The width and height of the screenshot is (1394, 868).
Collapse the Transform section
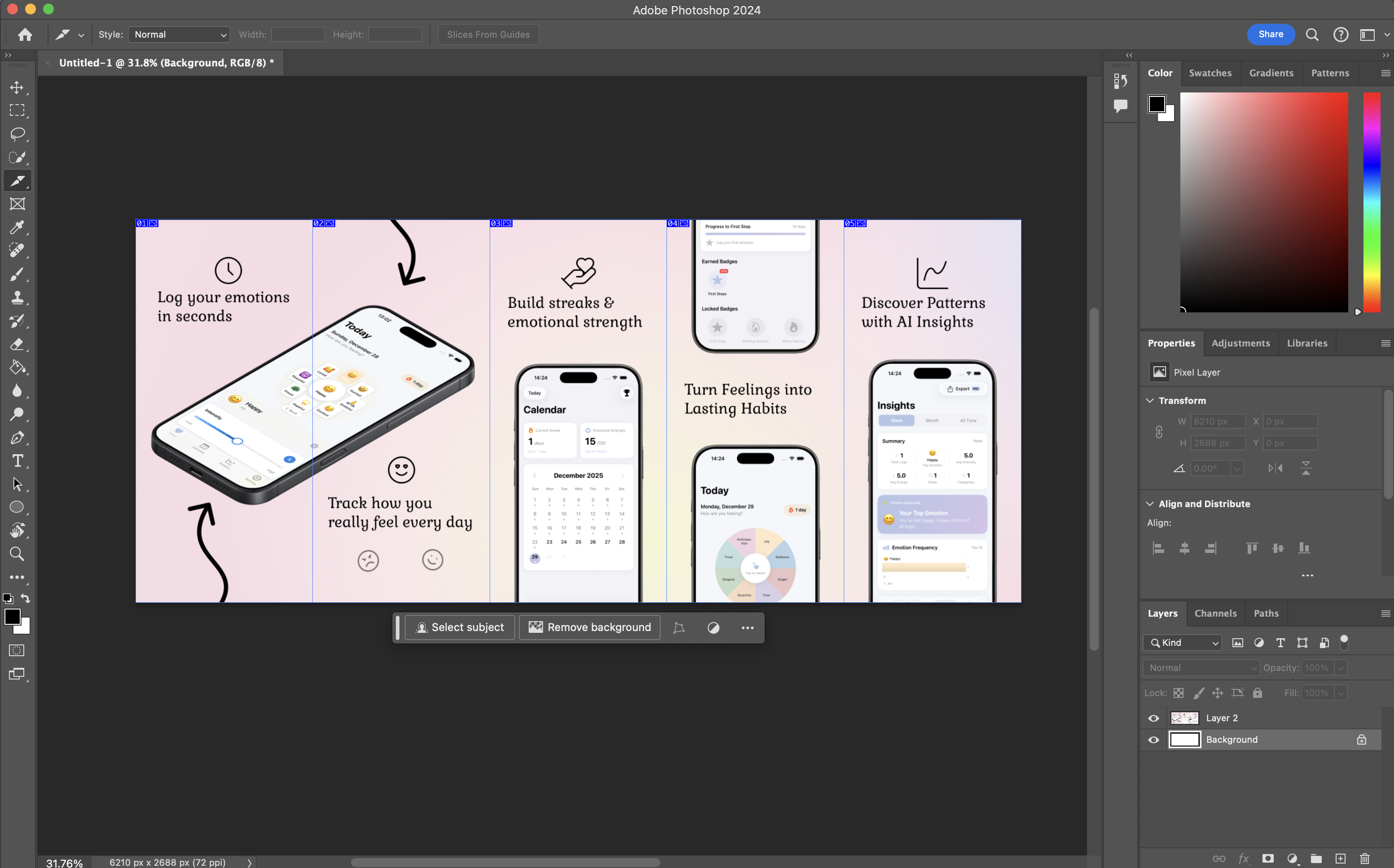[x=1150, y=401]
